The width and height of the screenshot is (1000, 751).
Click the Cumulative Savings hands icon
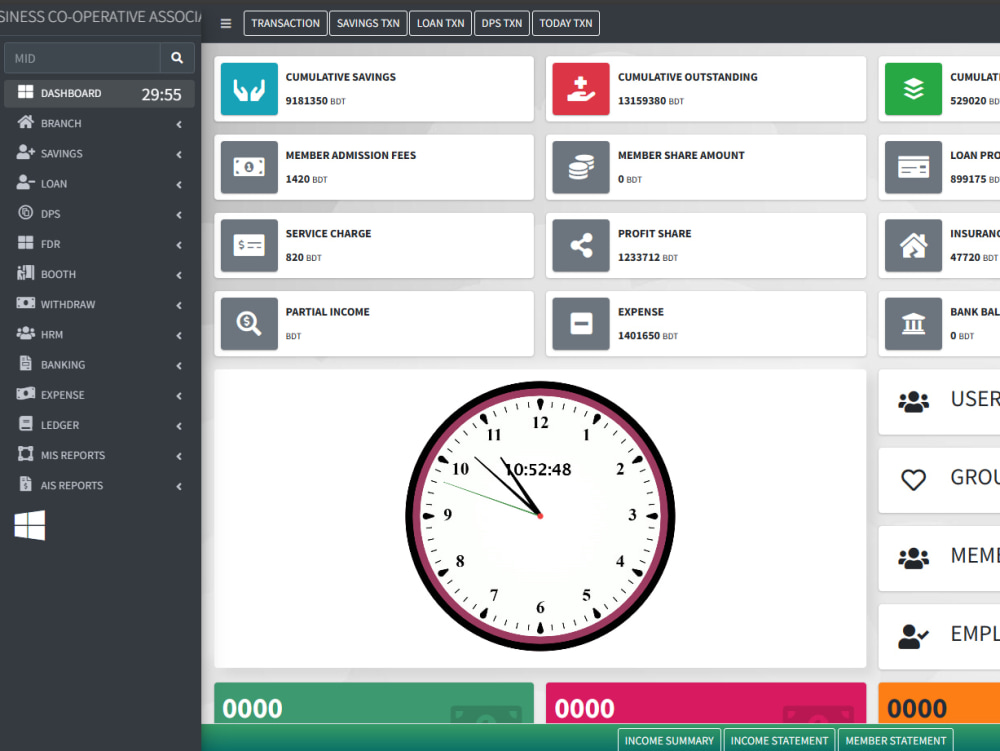pos(249,89)
